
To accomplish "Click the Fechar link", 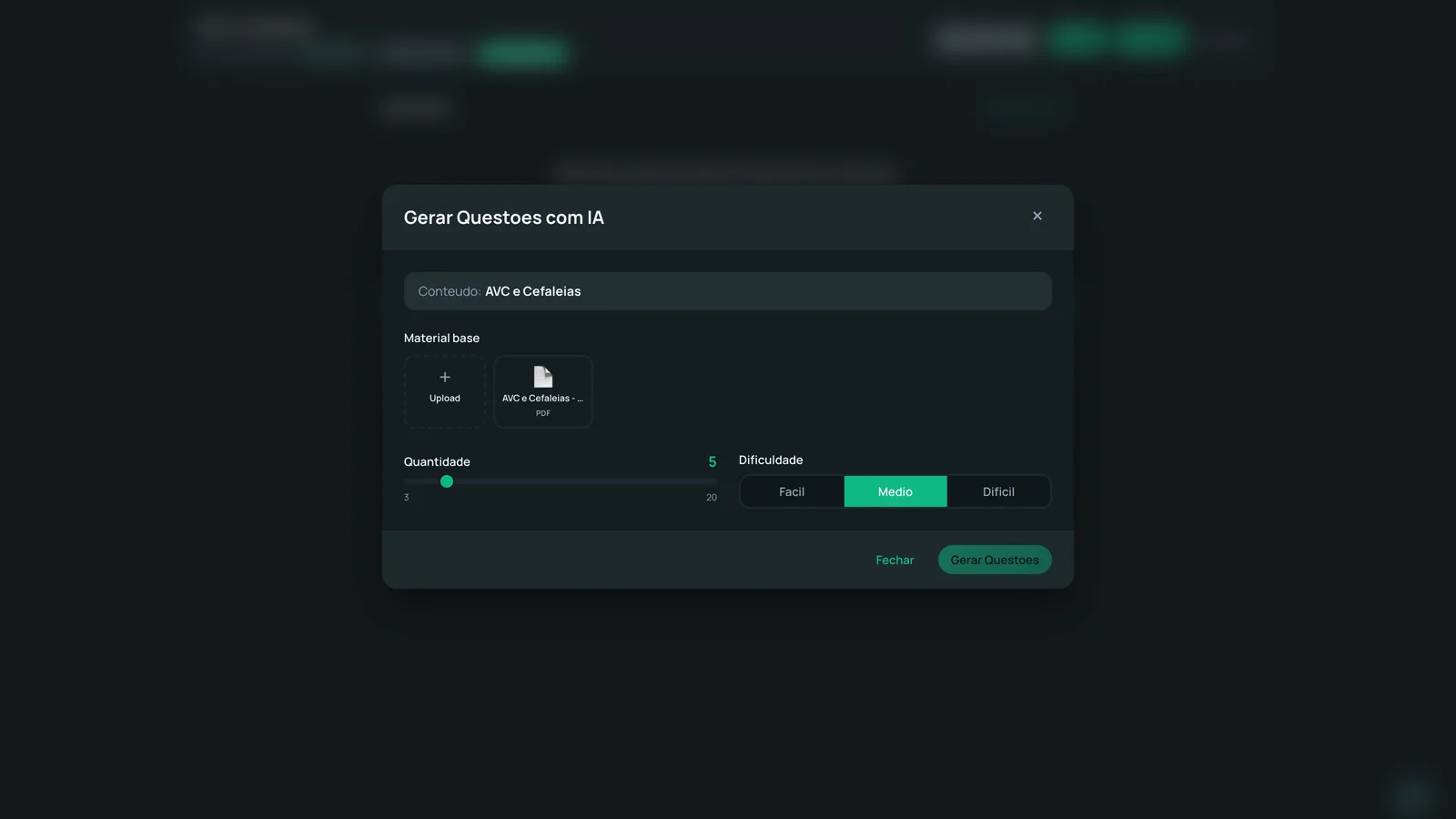I will click(x=895, y=560).
